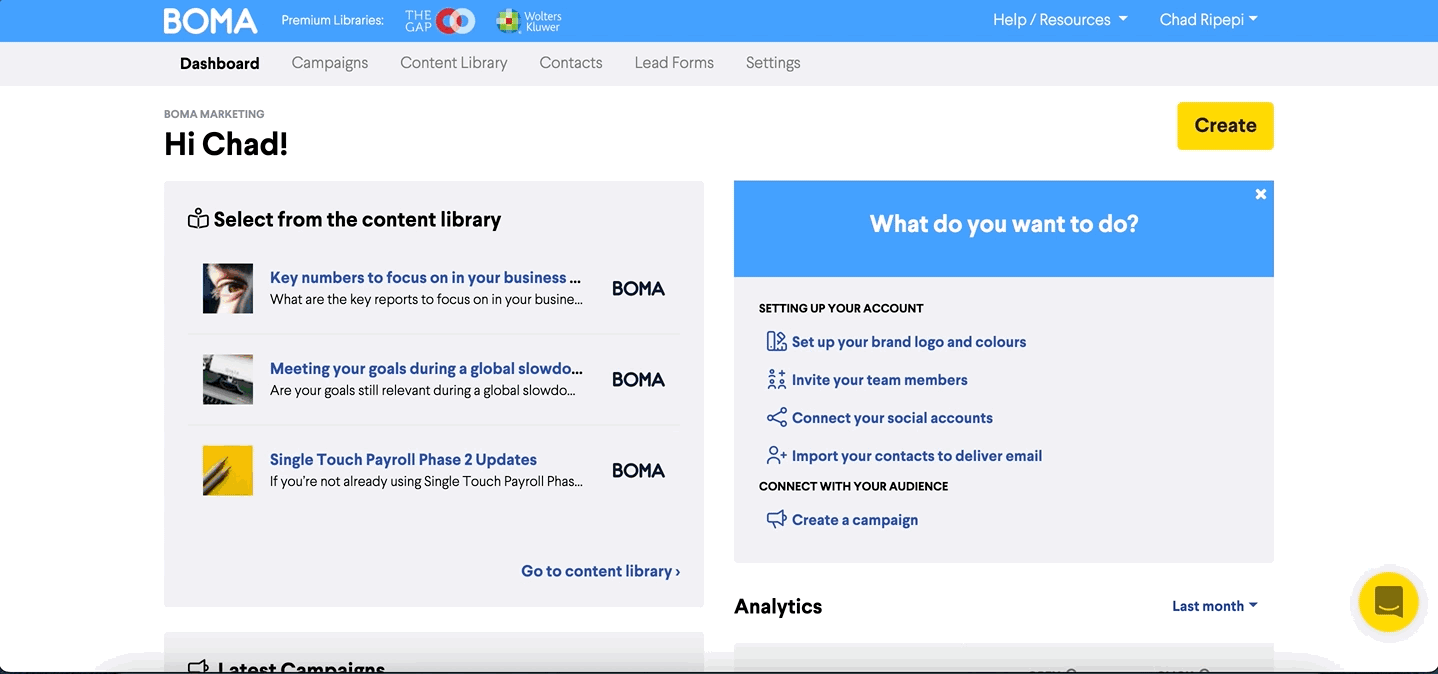Viewport: 1438px width, 674px height.
Task: Click Create a campaign link
Action: pos(855,520)
